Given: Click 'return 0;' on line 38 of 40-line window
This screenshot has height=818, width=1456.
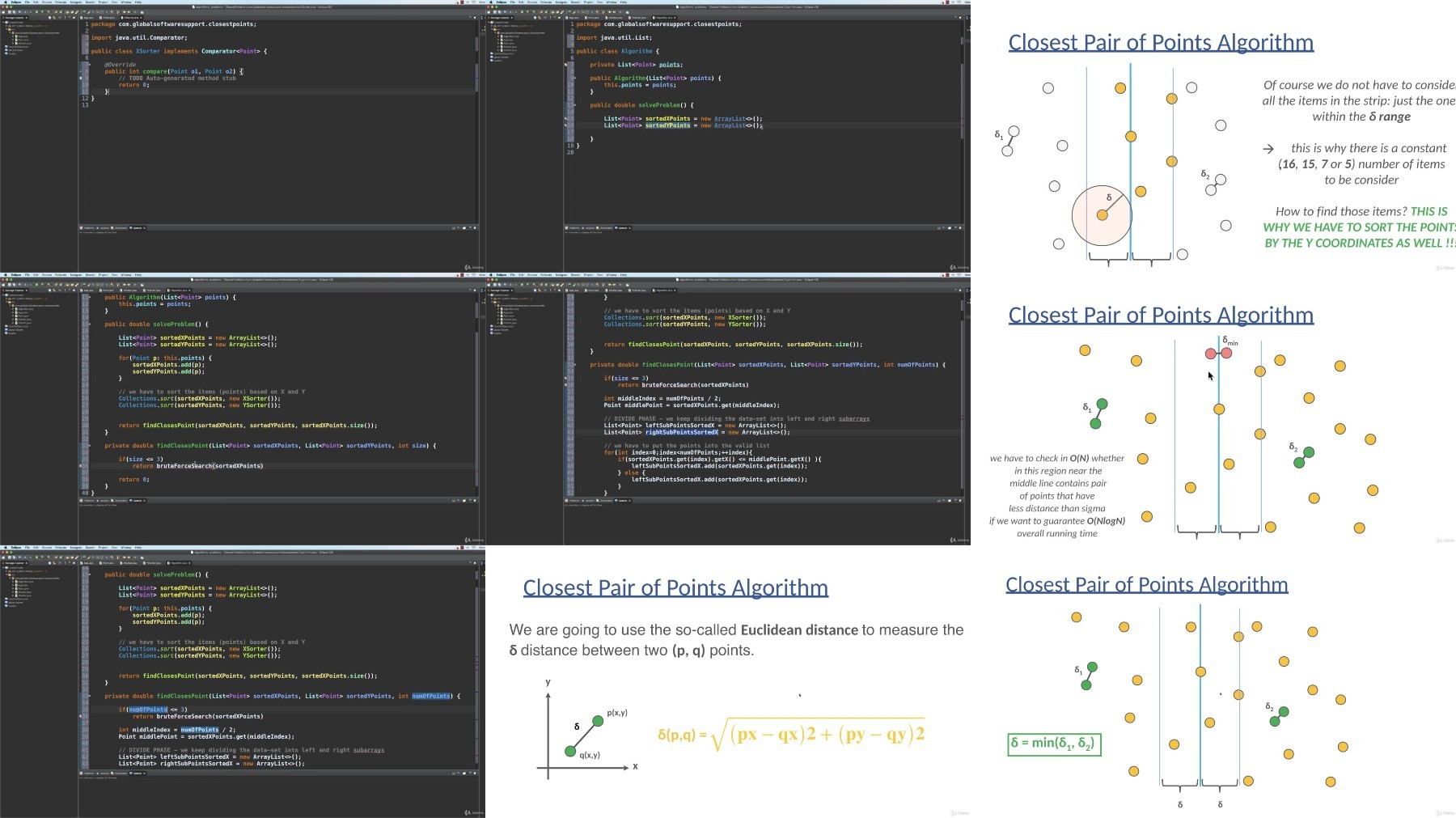Looking at the screenshot, I should tap(134, 479).
